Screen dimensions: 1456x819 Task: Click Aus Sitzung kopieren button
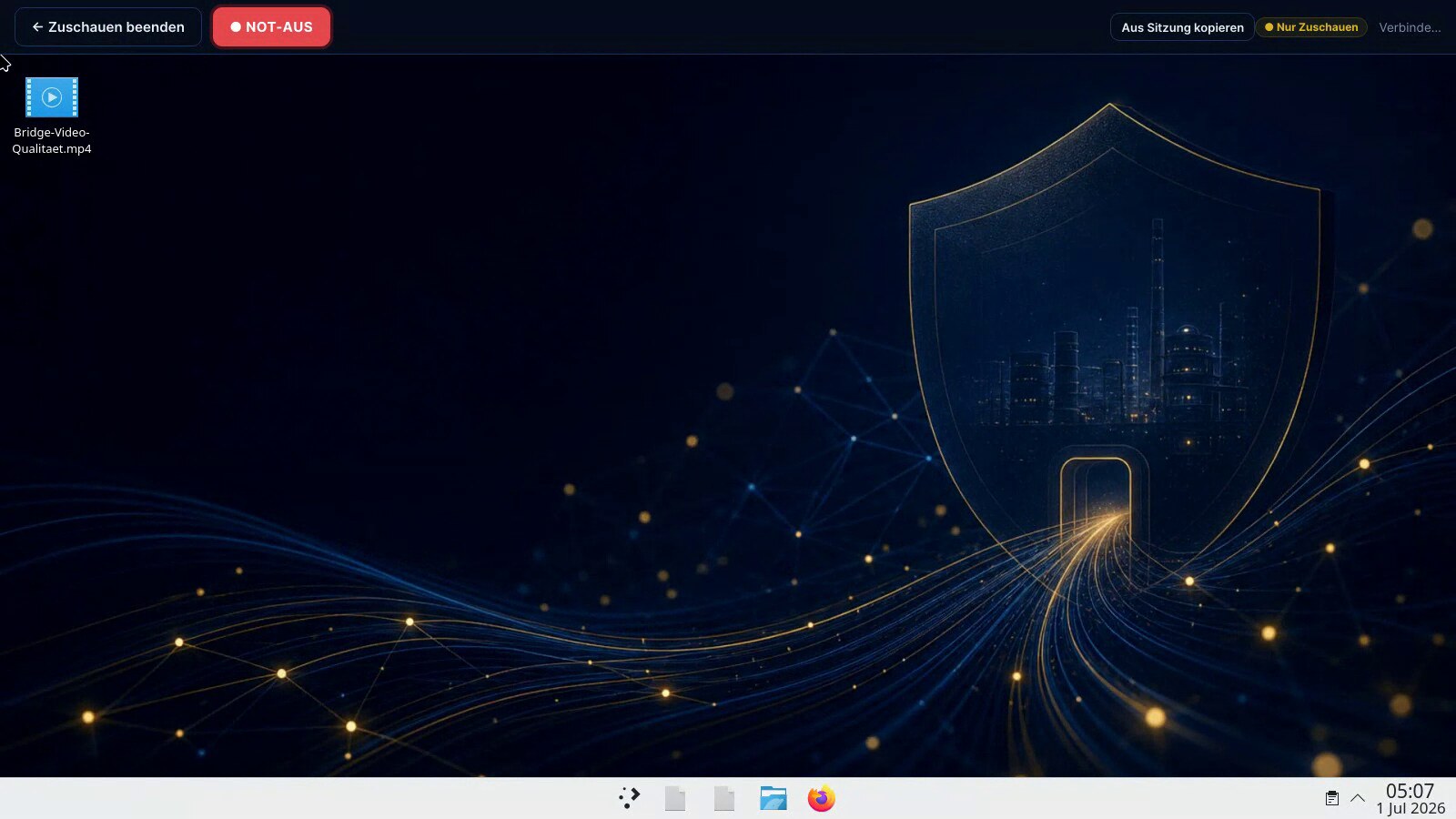(x=1182, y=27)
